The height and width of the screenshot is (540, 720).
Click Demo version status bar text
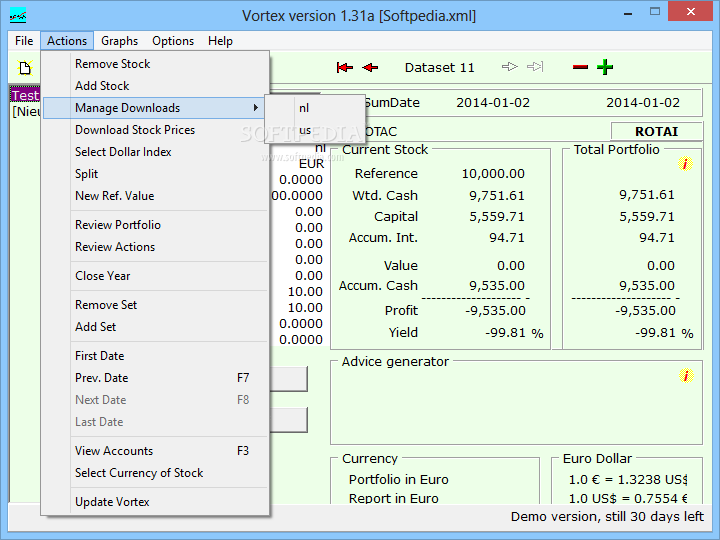point(607,517)
